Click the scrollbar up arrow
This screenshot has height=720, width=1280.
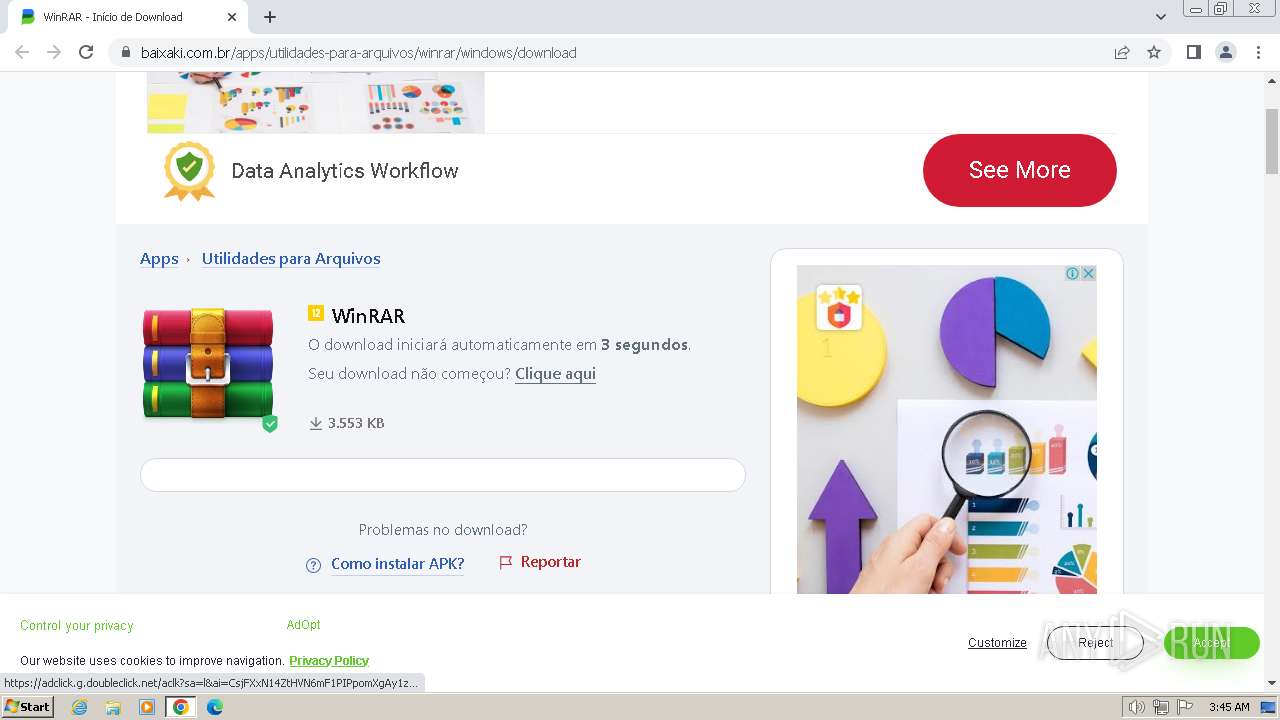point(1272,80)
